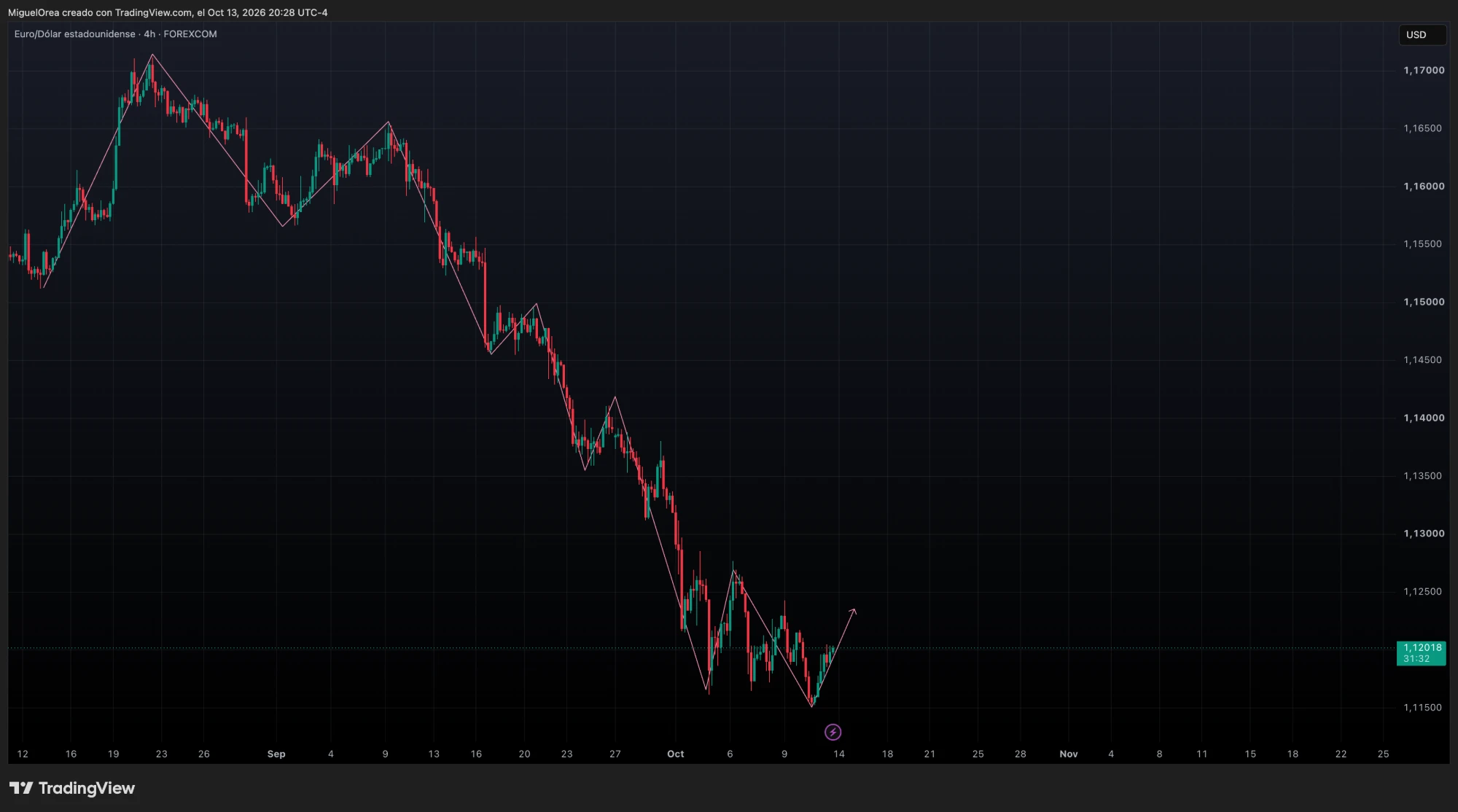Click the 1,15500 price axis label
This screenshot has width=1458, height=812.
1422,244
